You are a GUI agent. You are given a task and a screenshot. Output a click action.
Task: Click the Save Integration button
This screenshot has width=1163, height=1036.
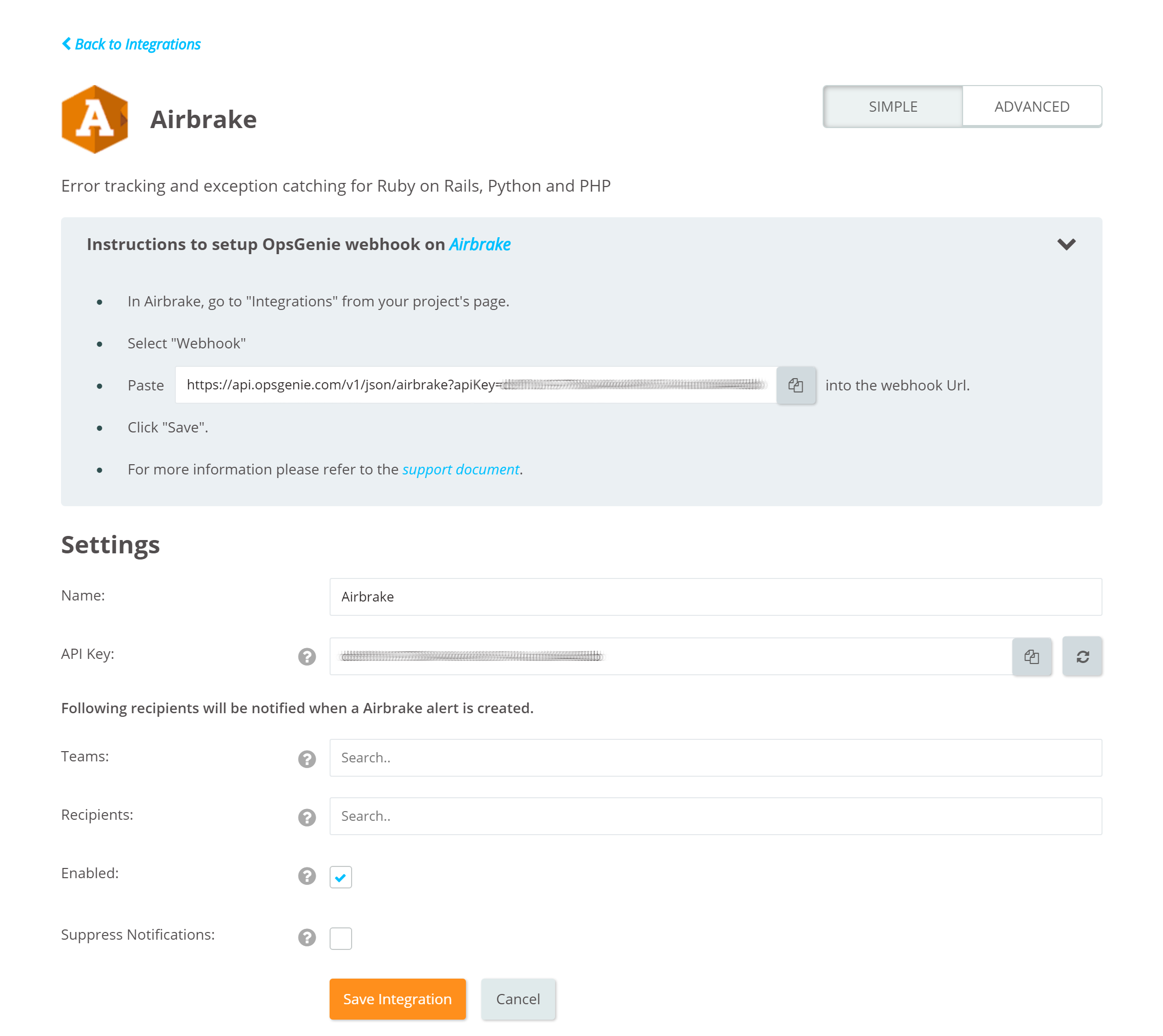pos(397,999)
